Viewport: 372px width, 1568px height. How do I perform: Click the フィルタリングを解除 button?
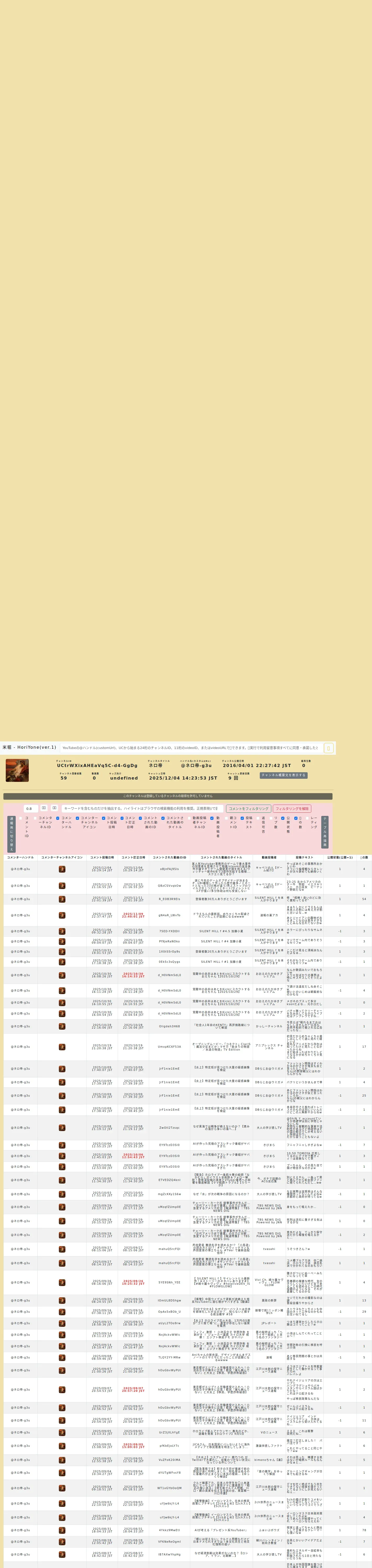[292, 808]
